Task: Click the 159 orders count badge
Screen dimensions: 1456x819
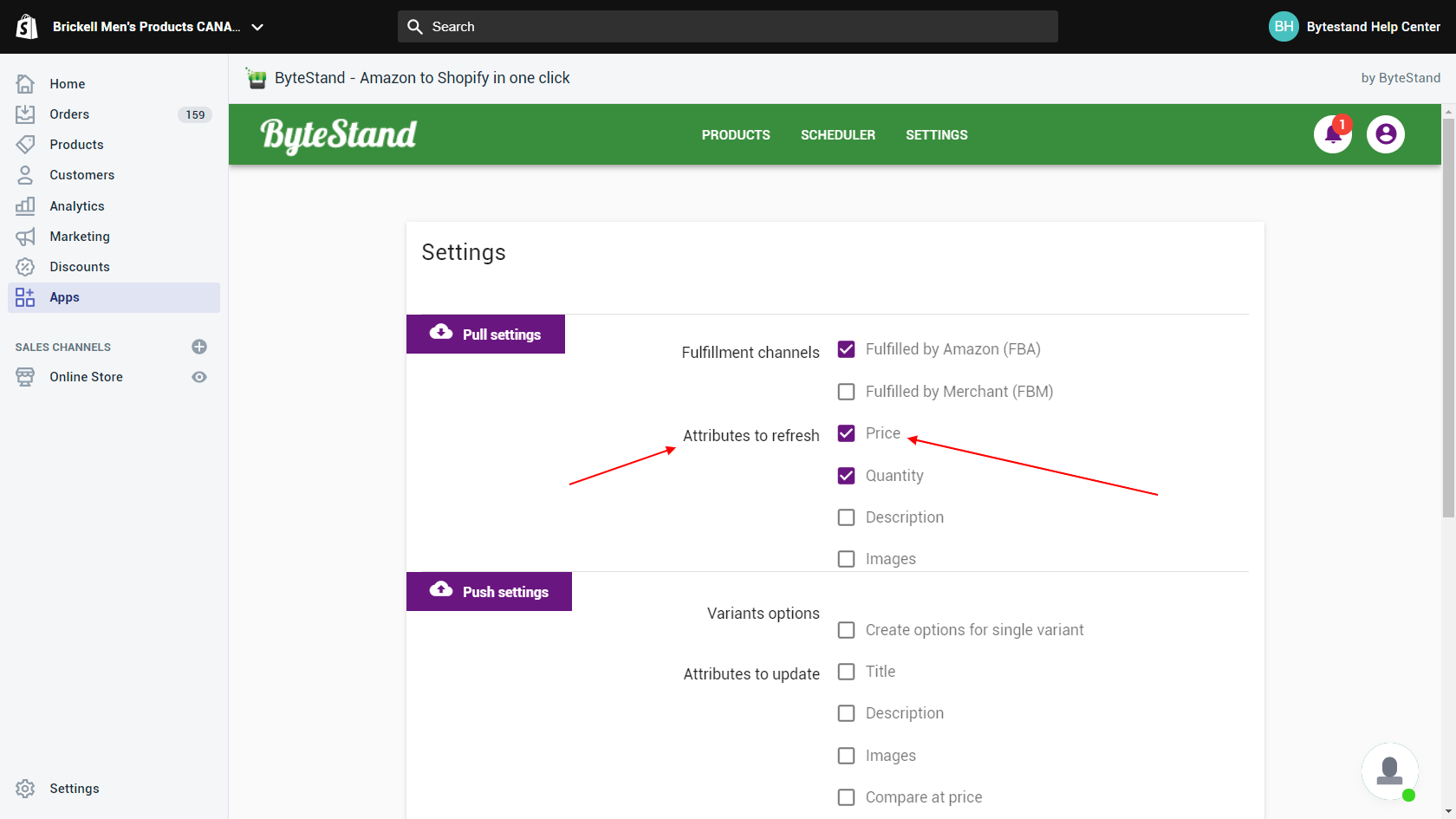Action: click(x=195, y=114)
